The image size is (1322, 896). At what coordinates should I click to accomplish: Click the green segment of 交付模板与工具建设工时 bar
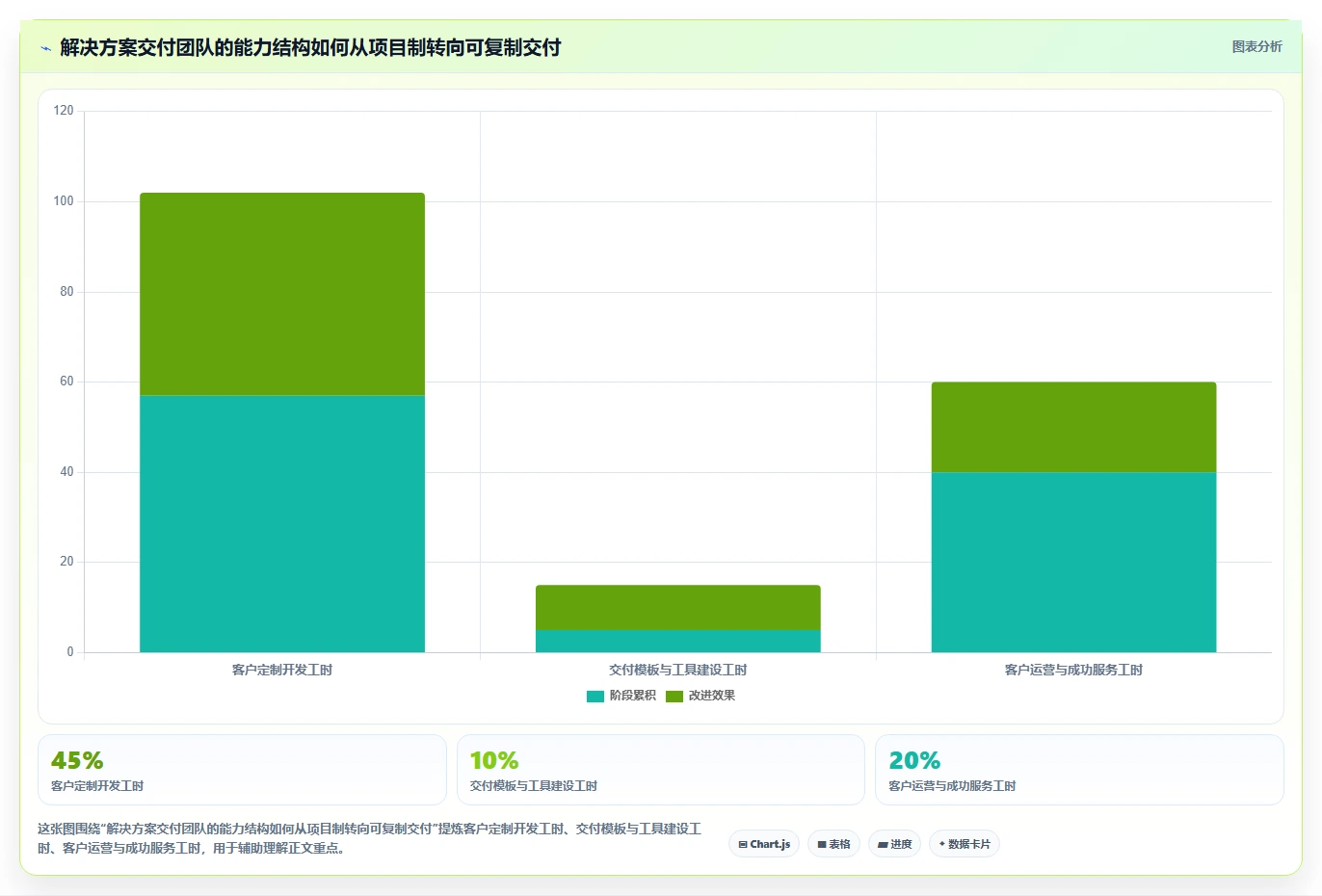(678, 607)
